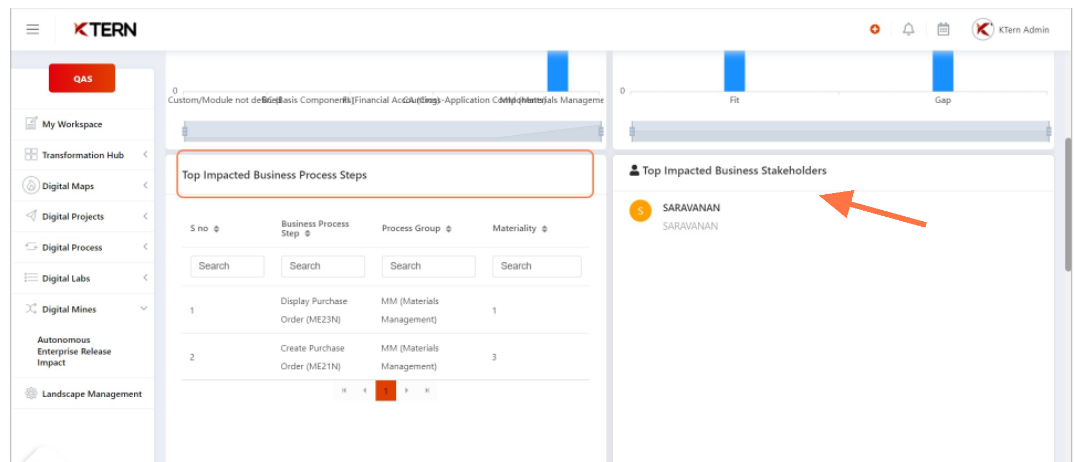Screen dimensions: 1075x462
Task: Click Process Group cell in row 1
Action: [x=409, y=310]
